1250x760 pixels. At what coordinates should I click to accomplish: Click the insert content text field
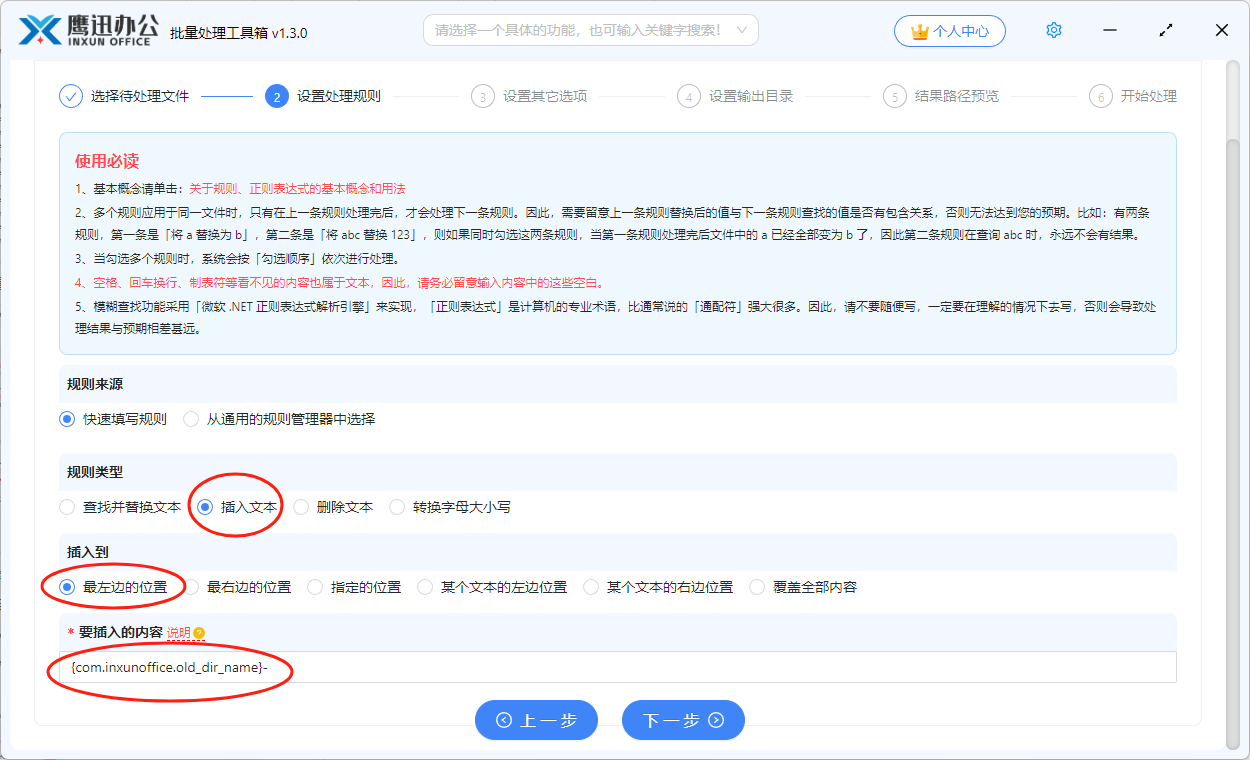[620, 667]
